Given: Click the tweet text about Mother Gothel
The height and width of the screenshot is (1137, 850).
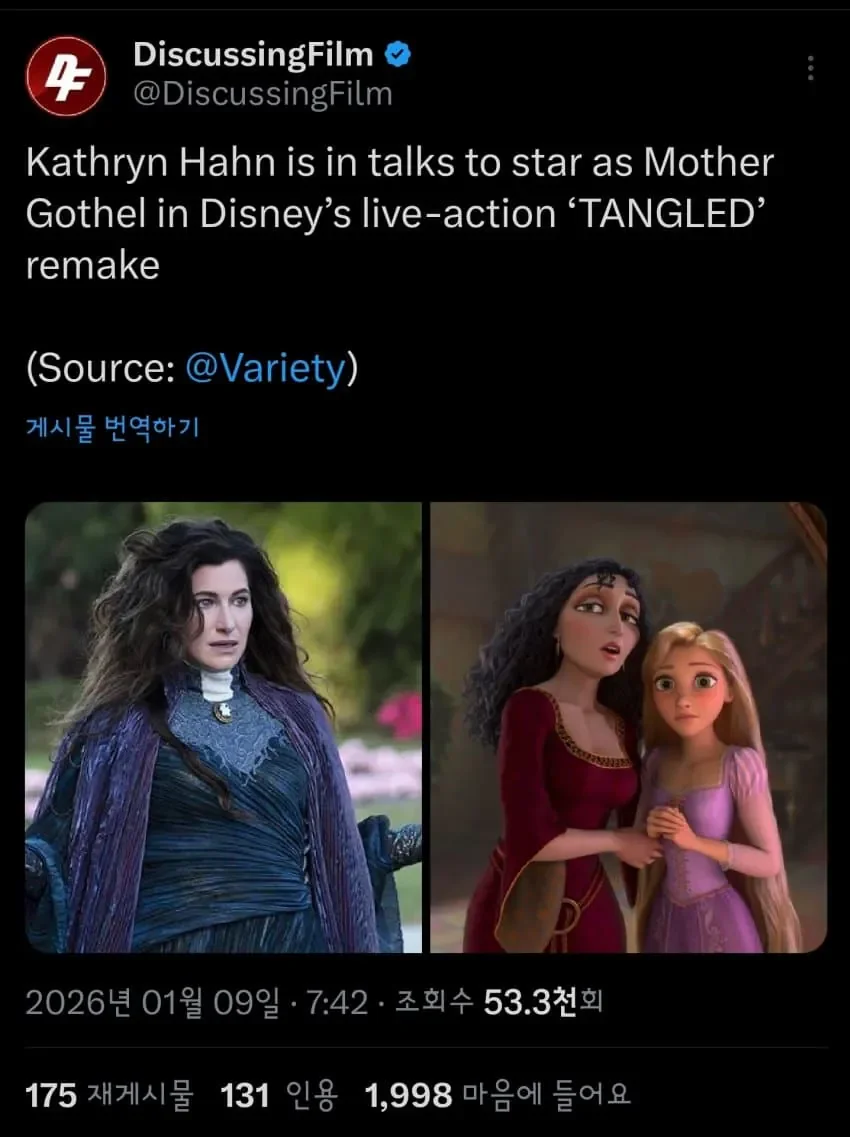Looking at the screenshot, I should [400, 213].
